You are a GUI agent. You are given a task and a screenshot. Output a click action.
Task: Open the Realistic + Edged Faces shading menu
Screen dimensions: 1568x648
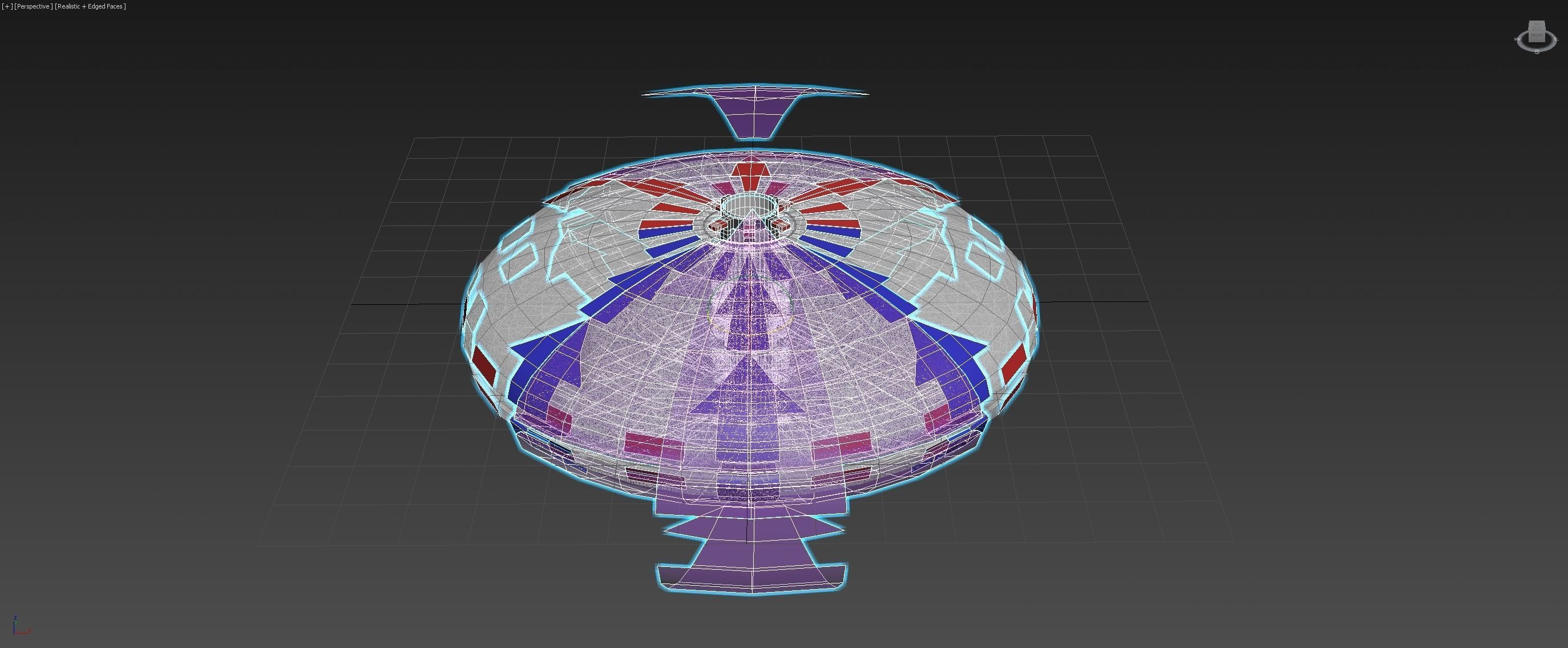pos(90,6)
